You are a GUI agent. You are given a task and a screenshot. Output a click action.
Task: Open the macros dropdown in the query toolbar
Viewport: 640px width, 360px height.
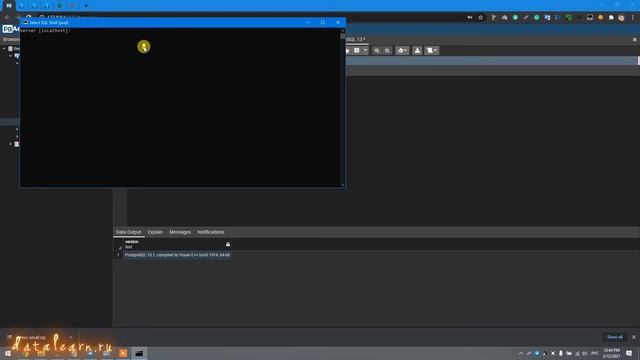[431, 51]
